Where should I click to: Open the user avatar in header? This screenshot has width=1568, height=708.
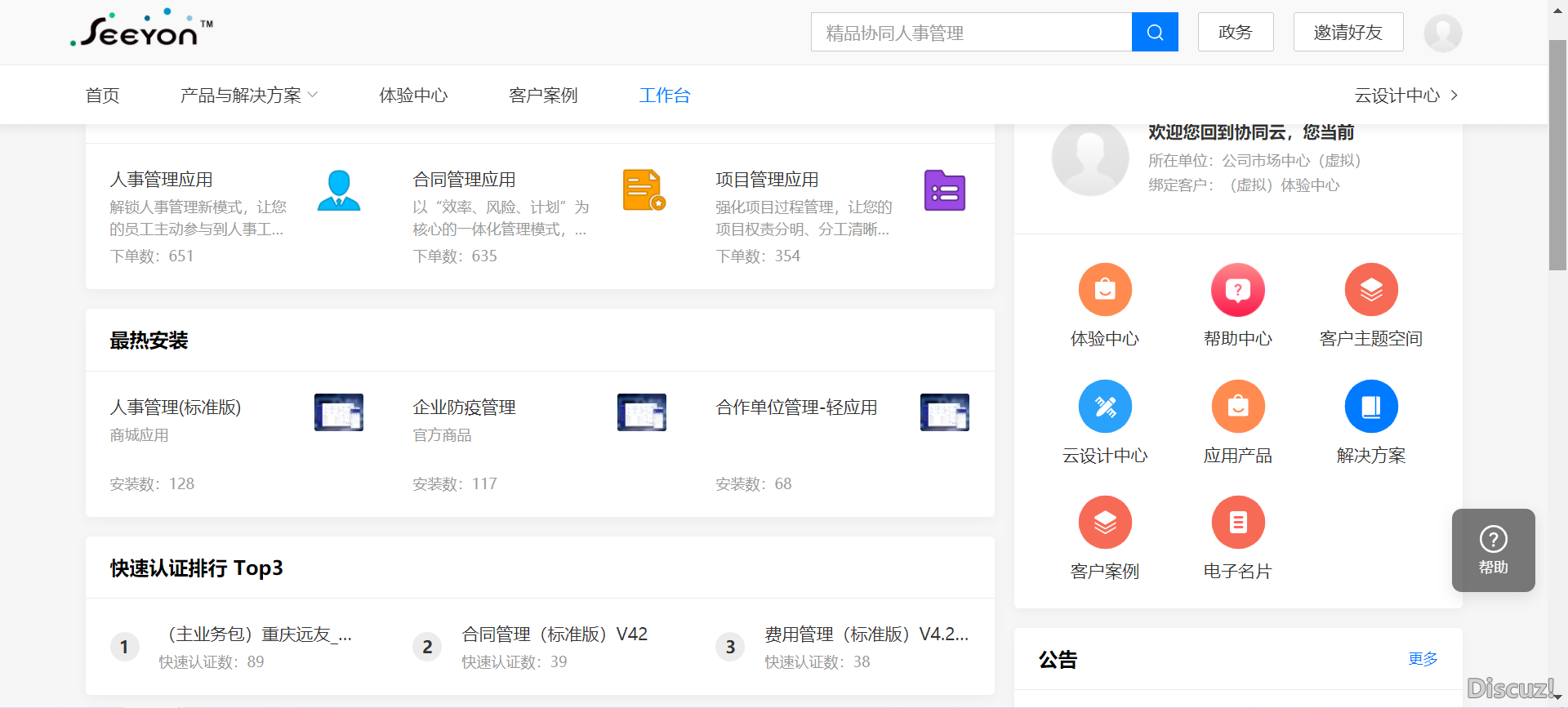point(1442,33)
